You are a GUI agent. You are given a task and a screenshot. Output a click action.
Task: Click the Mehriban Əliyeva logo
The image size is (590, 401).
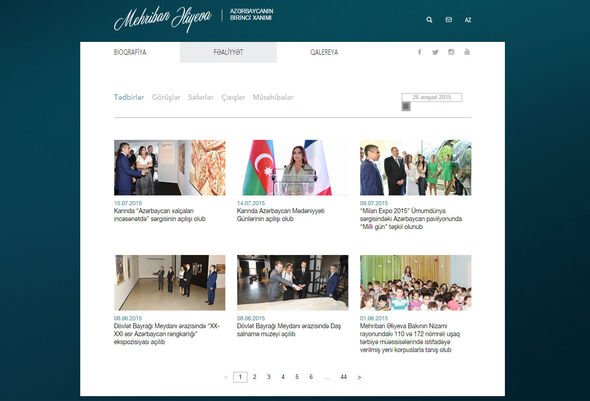tap(163, 18)
